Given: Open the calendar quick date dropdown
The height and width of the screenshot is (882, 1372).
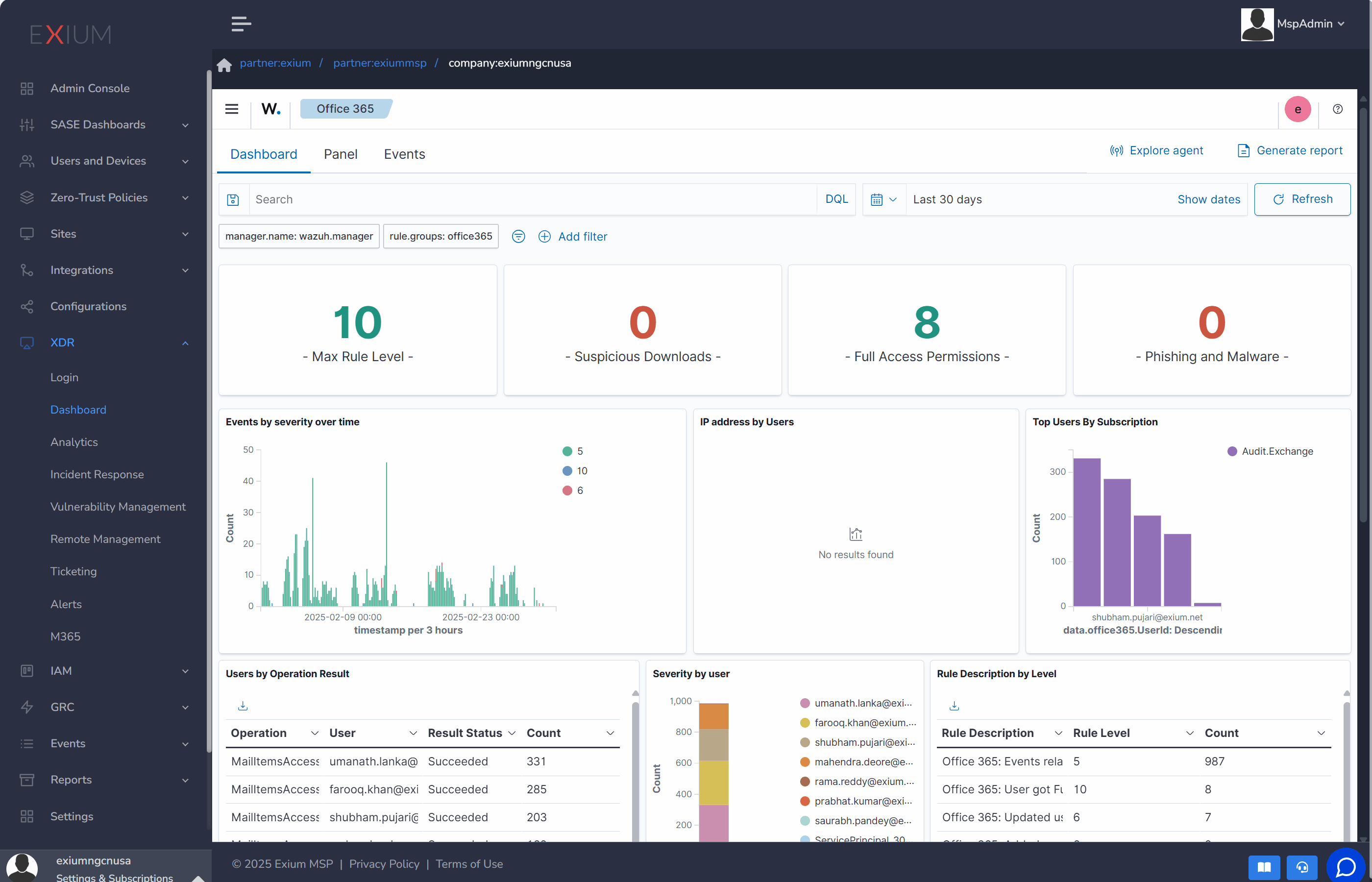Looking at the screenshot, I should point(883,199).
